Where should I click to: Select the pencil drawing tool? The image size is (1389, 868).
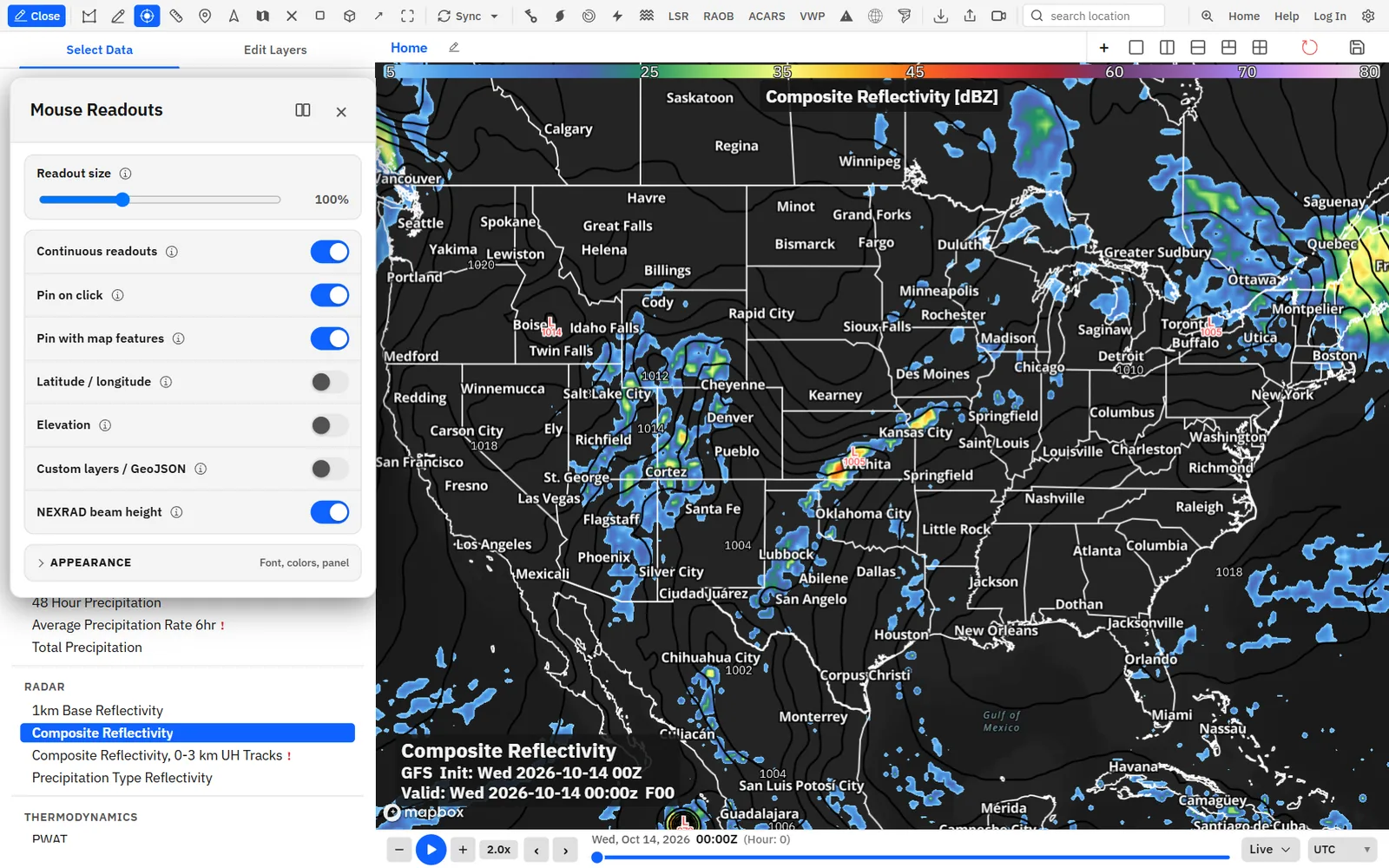pyautogui.click(x=118, y=16)
